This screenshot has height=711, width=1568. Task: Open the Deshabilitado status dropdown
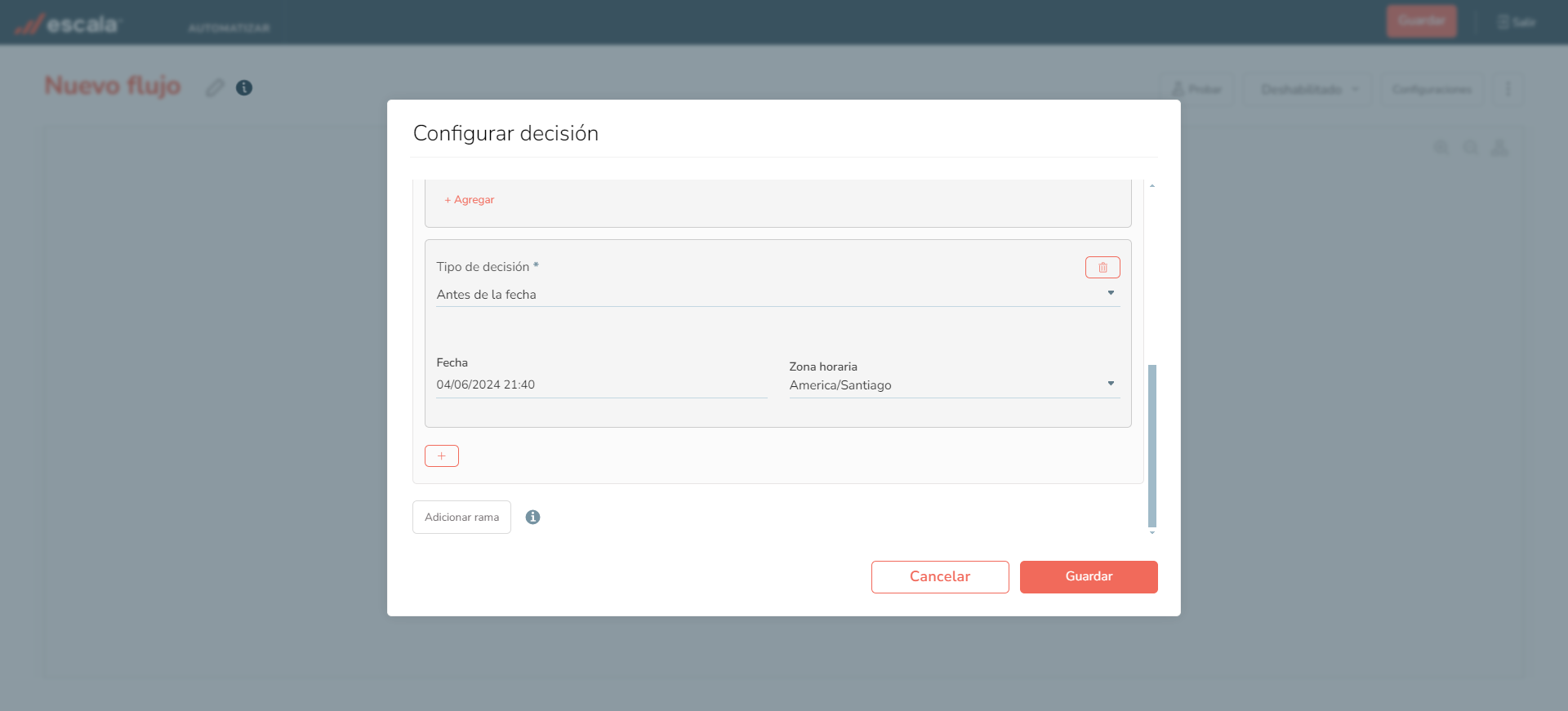coord(1309,89)
